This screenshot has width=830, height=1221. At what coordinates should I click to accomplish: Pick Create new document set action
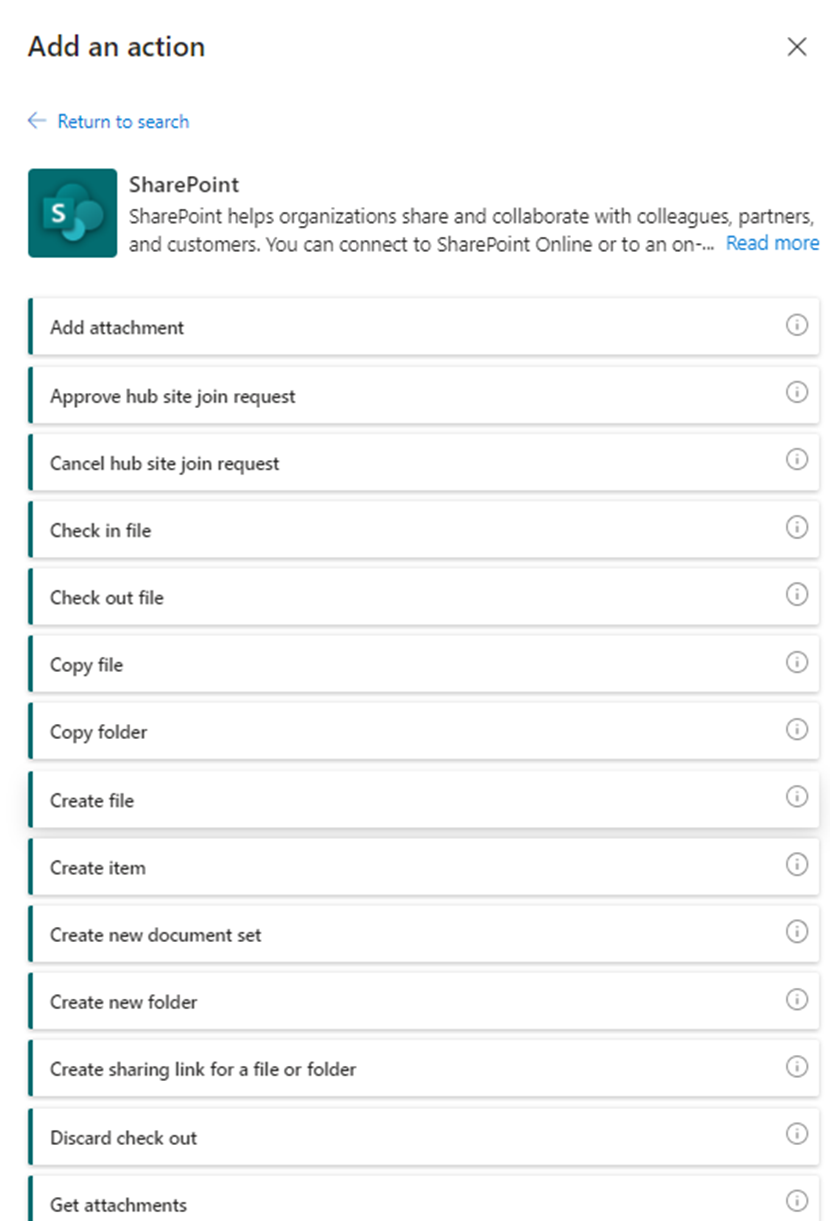click(156, 935)
